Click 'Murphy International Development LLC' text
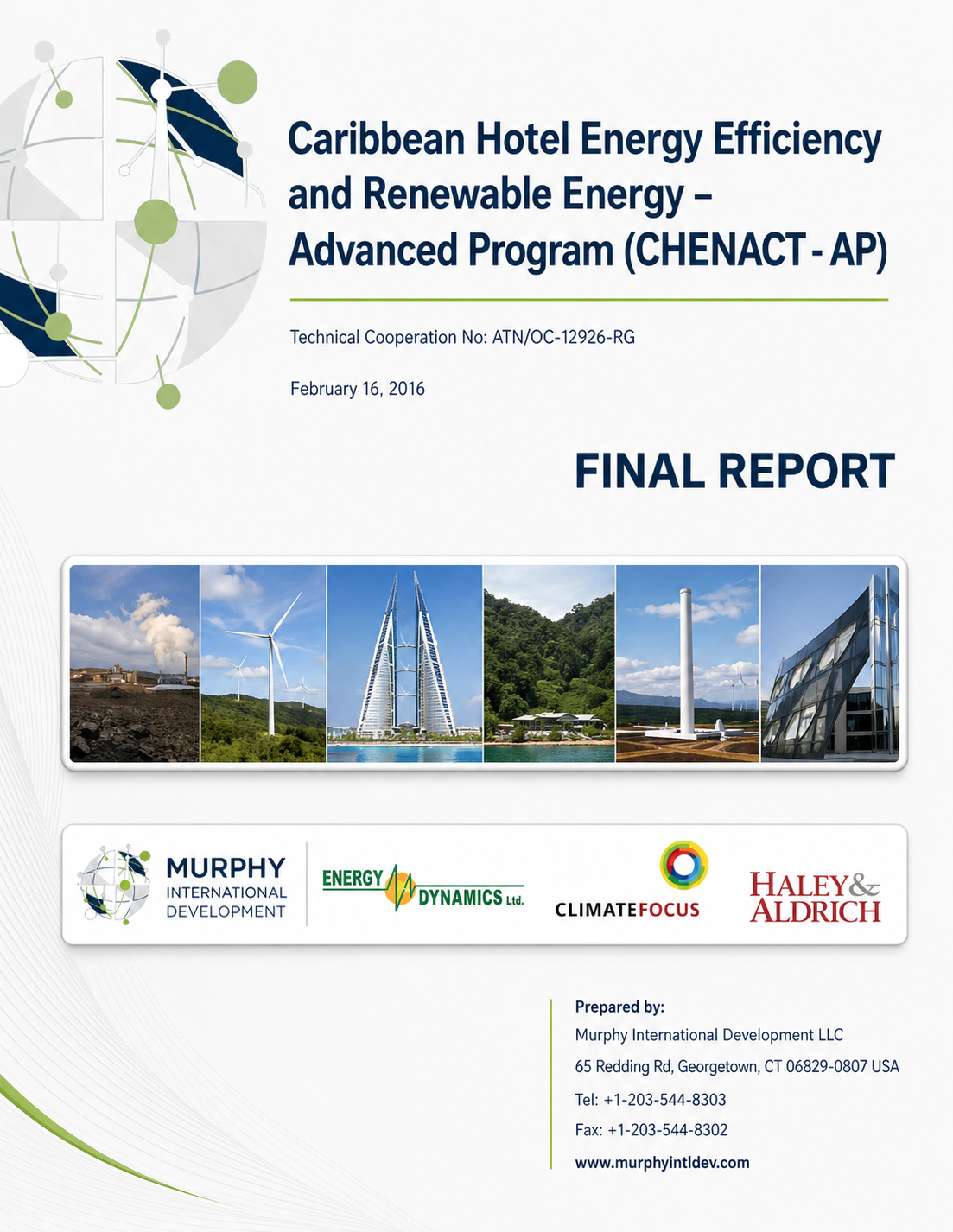This screenshot has width=953, height=1232. tap(709, 1035)
